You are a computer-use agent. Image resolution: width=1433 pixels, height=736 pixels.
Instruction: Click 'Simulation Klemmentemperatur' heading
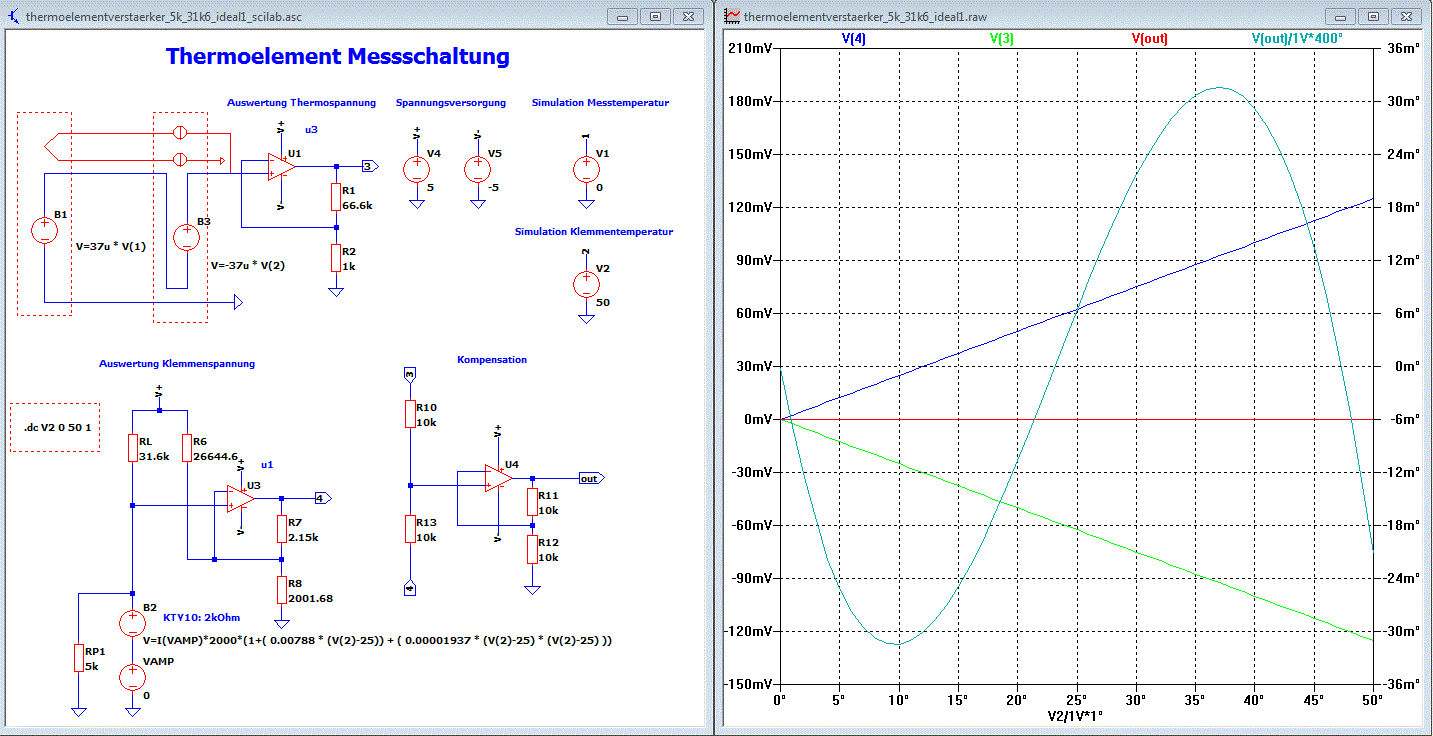pyautogui.click(x=594, y=231)
